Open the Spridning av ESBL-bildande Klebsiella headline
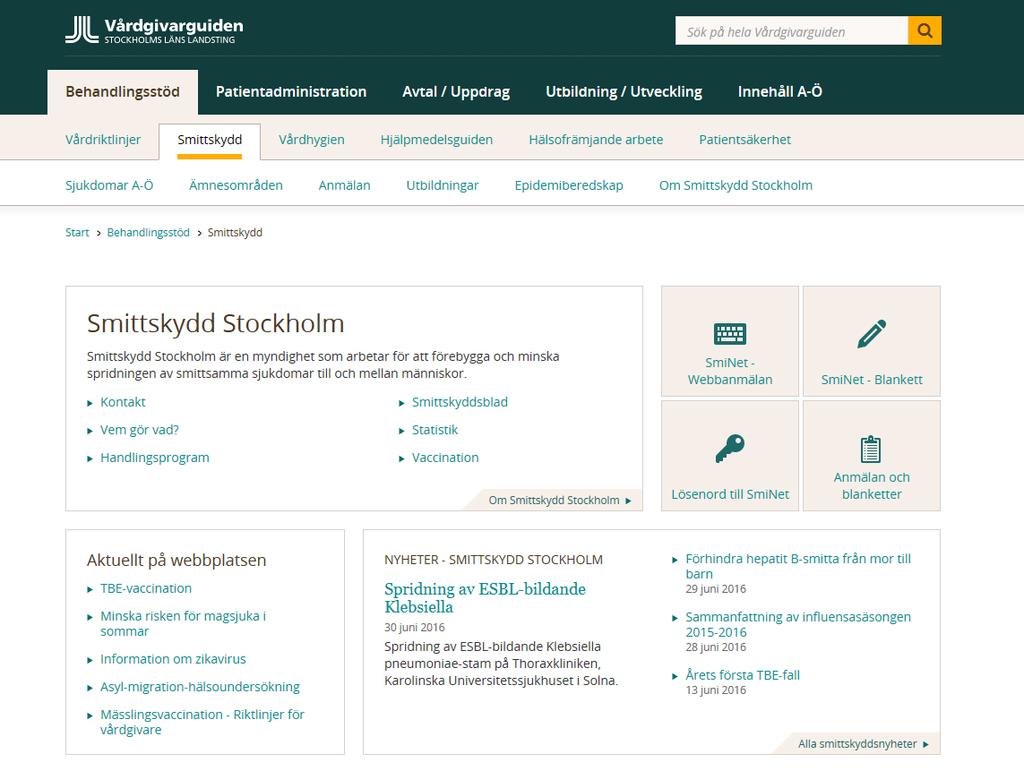Viewport: 1024px width, 771px height. [485, 598]
